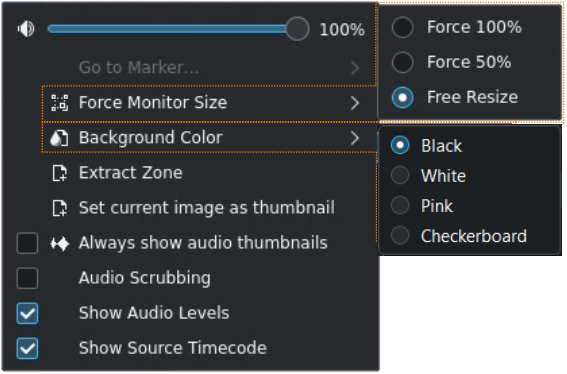Mute audio with the speaker icon
Image resolution: width=567 pixels, height=374 pixels.
click(x=26, y=29)
